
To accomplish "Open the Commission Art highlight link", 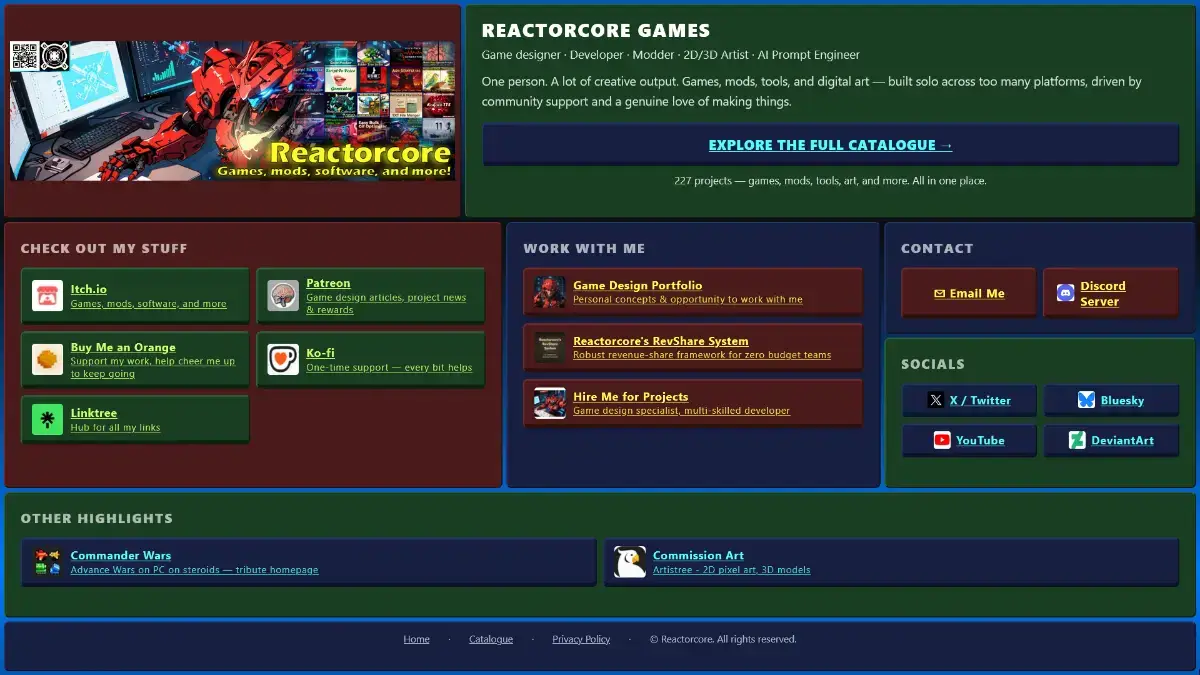I will coord(698,556).
